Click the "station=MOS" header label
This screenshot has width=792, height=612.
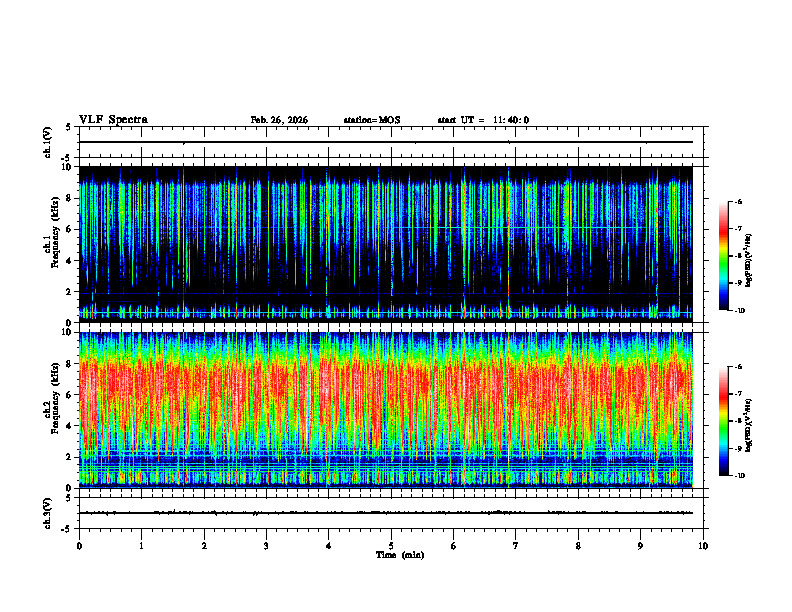click(372, 120)
